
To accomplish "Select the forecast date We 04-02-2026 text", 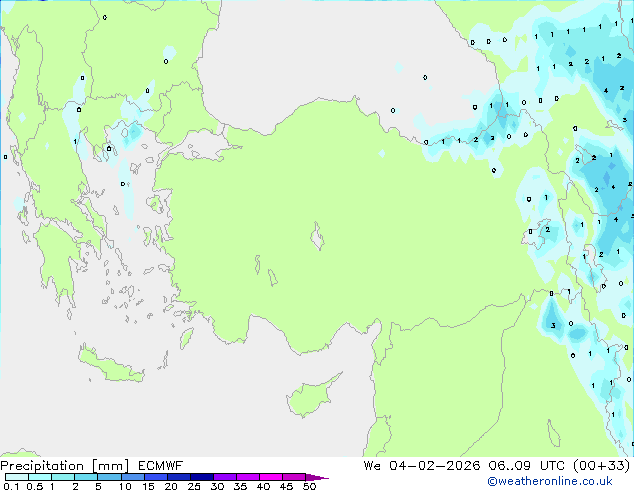I will pyautogui.click(x=421, y=465).
